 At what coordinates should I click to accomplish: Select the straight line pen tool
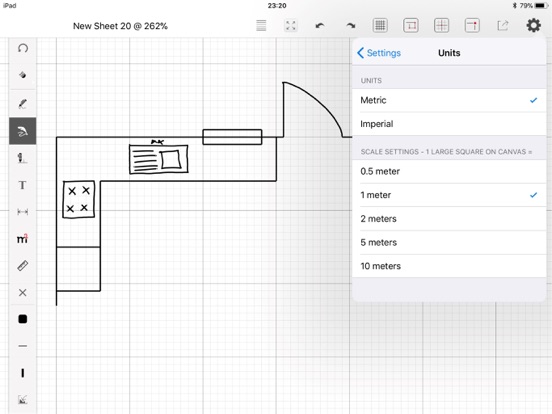(23, 158)
